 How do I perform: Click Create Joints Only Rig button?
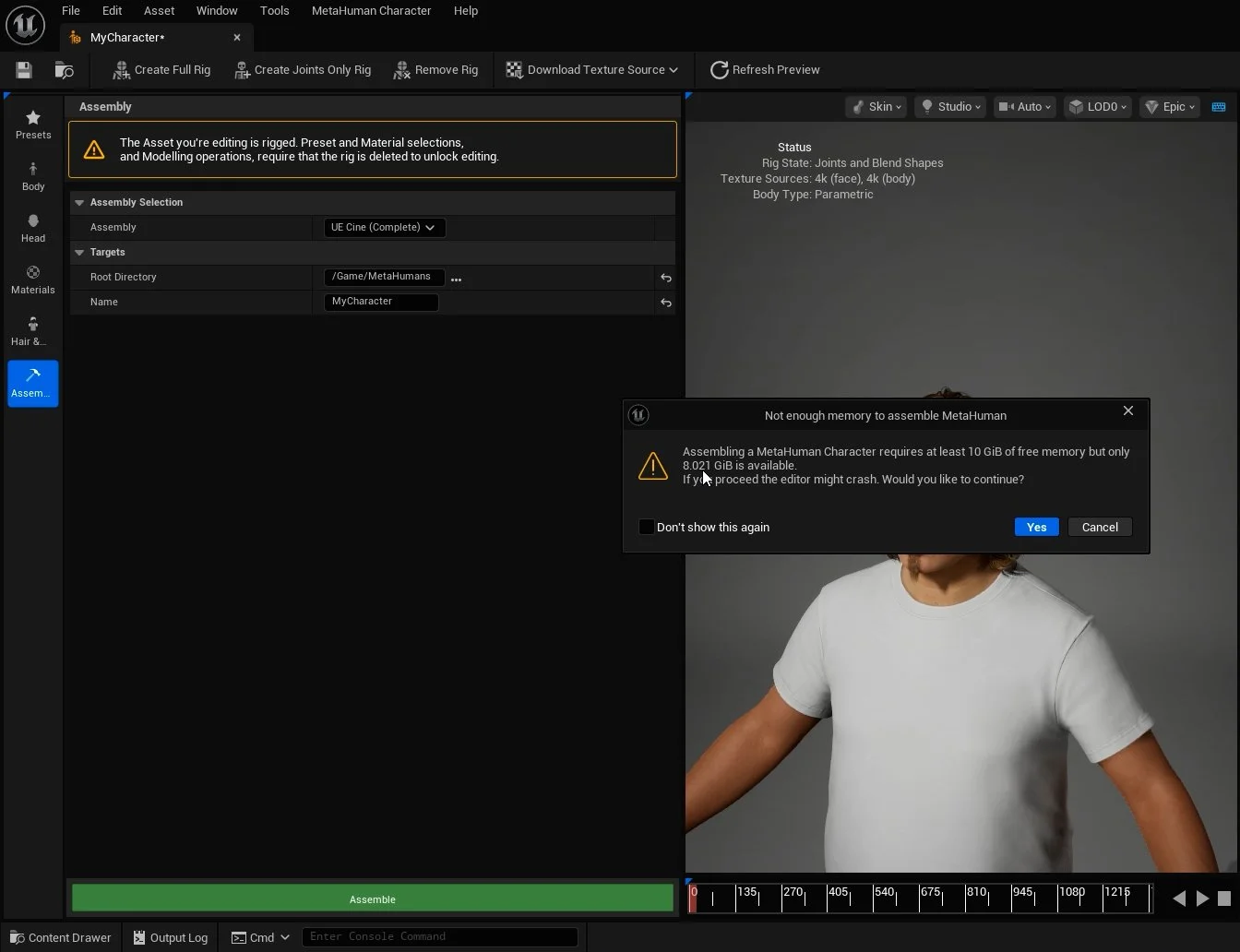click(303, 70)
